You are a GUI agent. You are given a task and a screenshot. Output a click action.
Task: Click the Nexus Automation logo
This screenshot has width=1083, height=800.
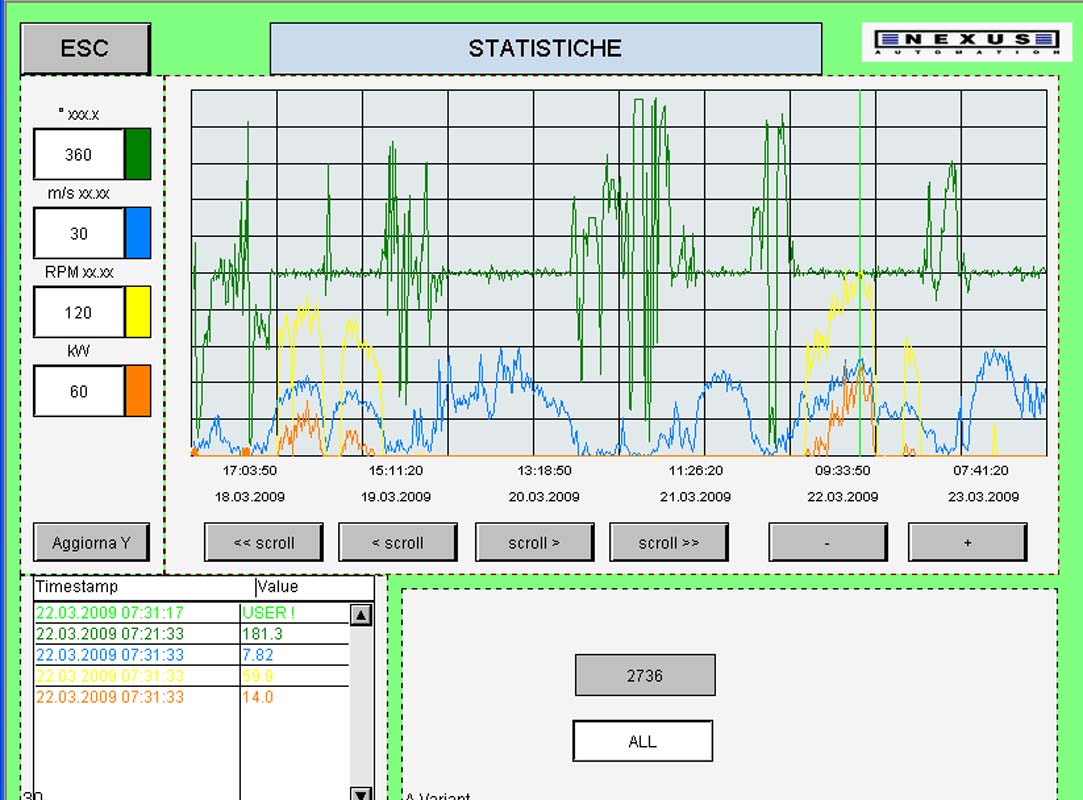point(965,42)
